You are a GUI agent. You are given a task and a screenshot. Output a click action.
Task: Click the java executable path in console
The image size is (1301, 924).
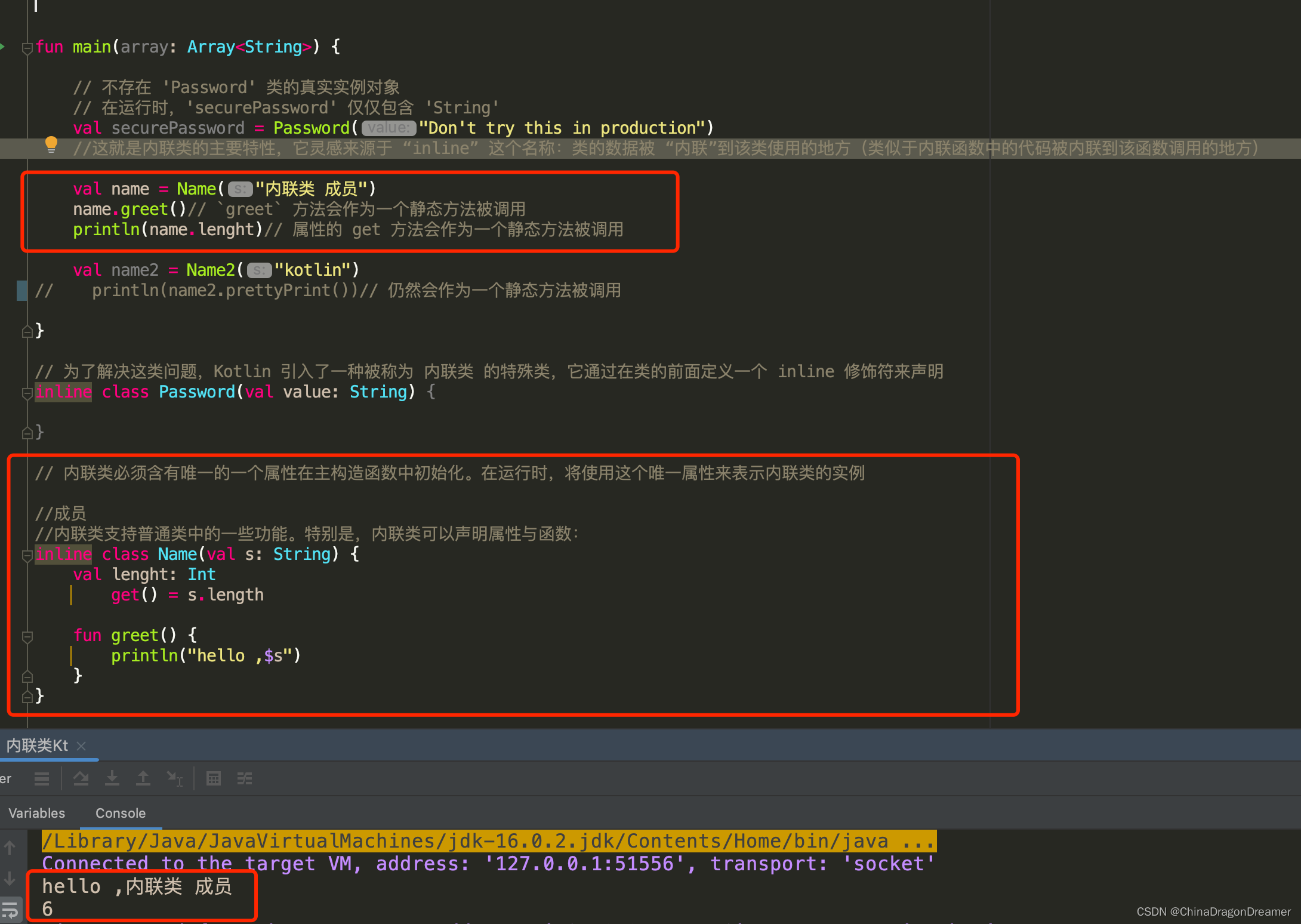click(x=489, y=841)
